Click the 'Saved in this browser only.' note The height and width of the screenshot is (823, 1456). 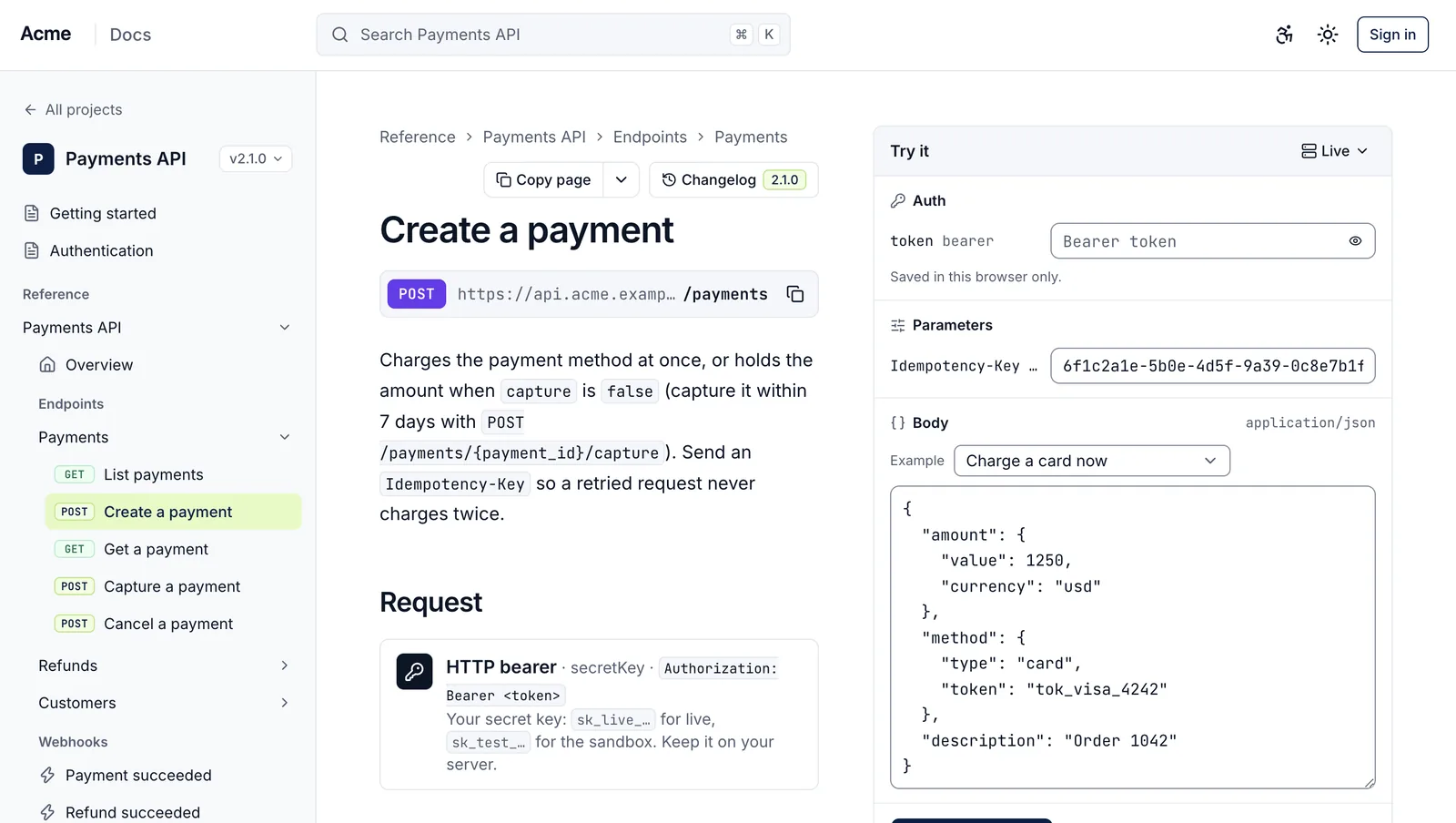tap(976, 277)
